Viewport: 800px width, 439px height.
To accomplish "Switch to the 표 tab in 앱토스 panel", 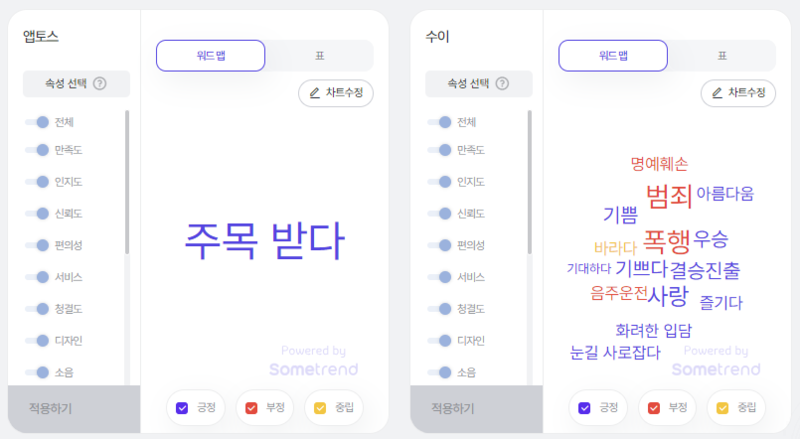I will point(319,56).
